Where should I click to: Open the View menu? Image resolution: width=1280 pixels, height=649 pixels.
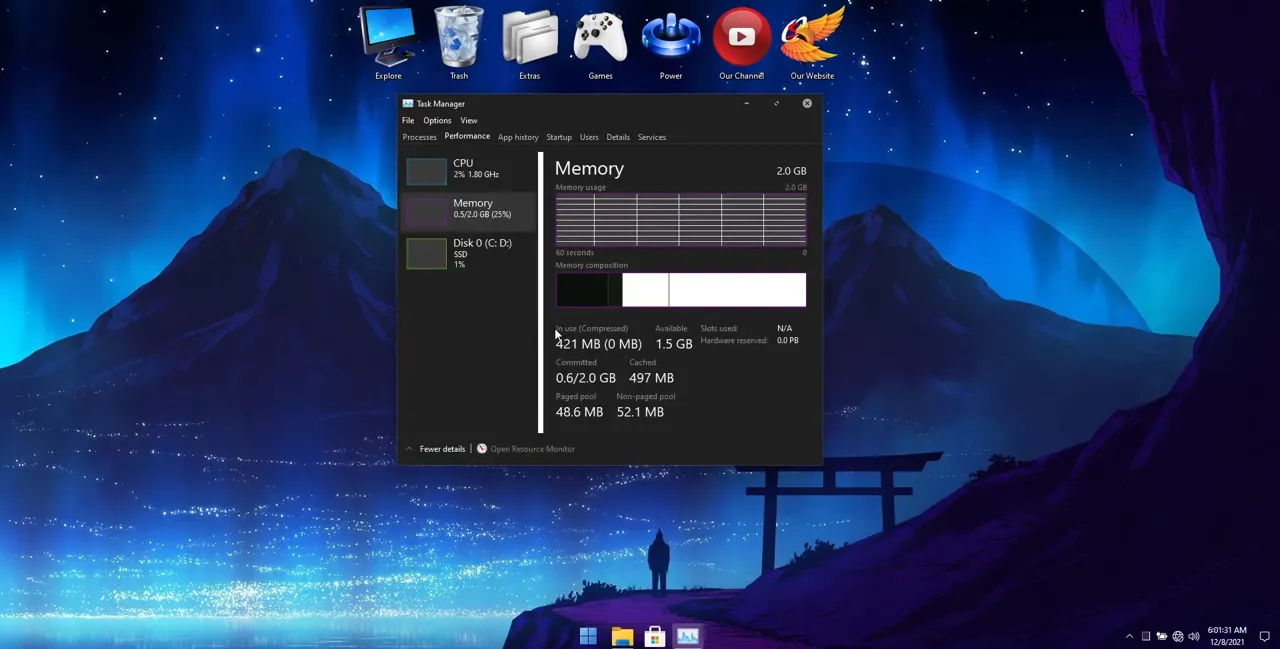[469, 120]
